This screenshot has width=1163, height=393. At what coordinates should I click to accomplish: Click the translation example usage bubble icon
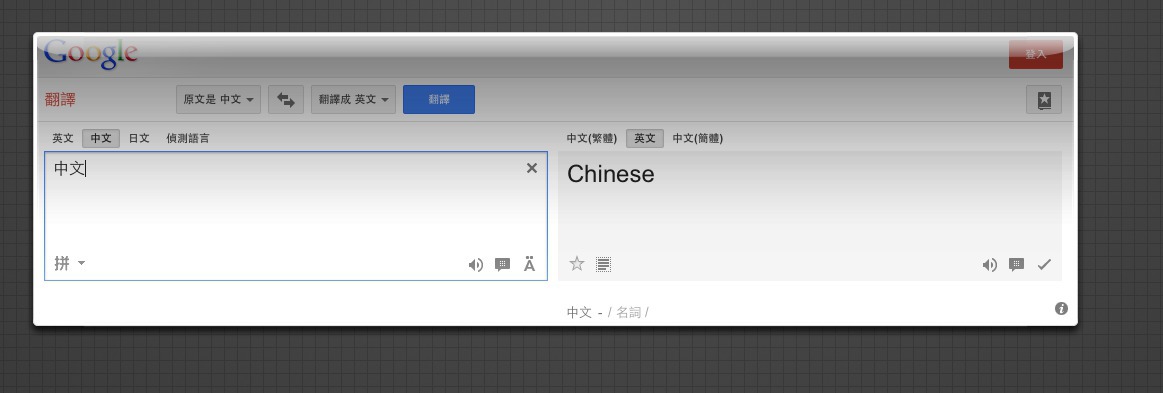pyautogui.click(x=1016, y=265)
